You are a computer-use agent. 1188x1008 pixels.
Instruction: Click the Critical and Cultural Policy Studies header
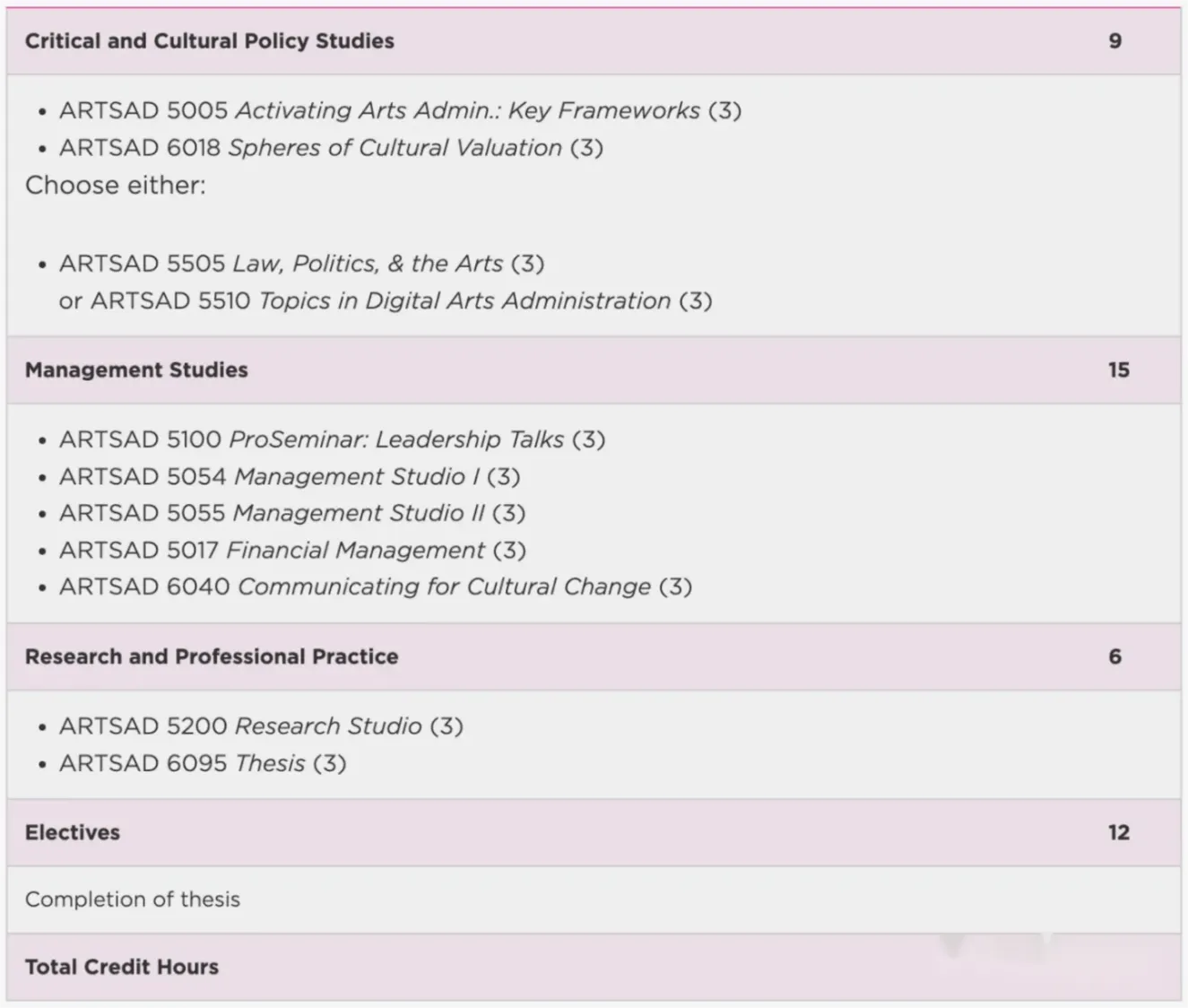pos(210,41)
